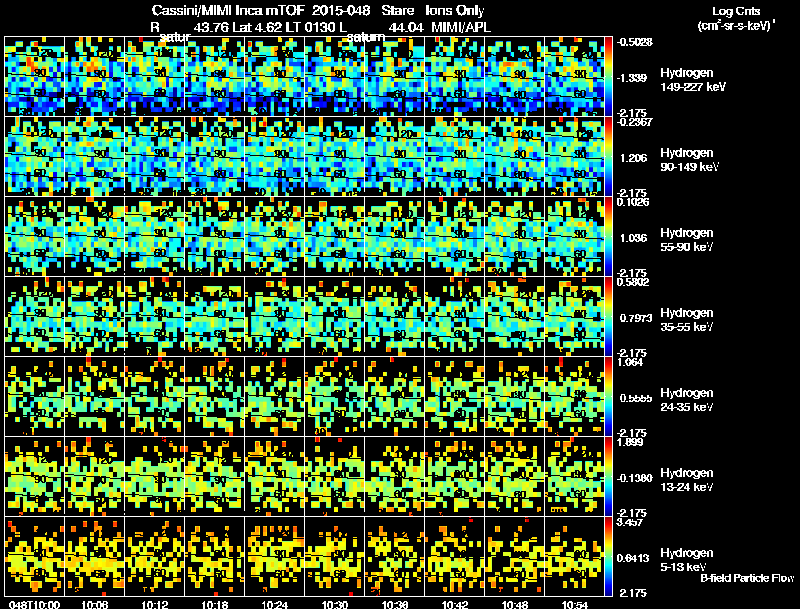Click the color bar beside the 24-35 keV row
Viewport: 800px width, 609px height.
coord(608,397)
